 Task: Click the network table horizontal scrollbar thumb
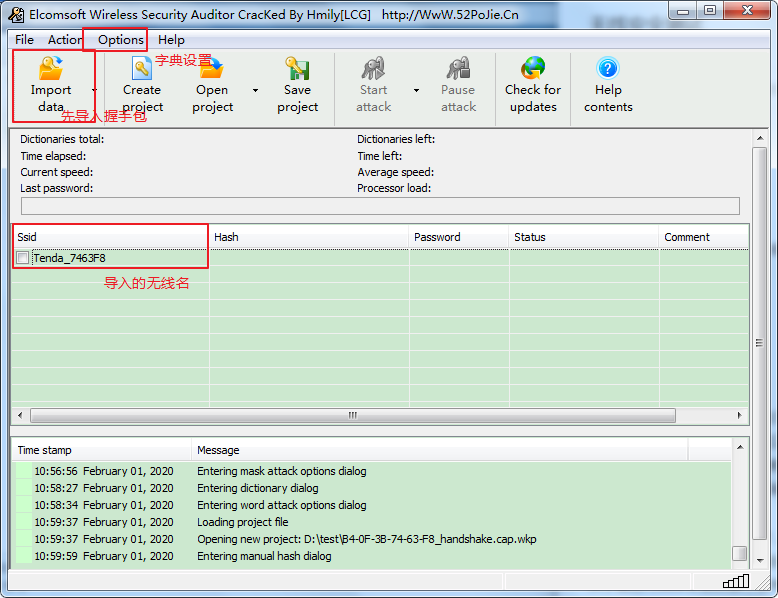click(353, 415)
